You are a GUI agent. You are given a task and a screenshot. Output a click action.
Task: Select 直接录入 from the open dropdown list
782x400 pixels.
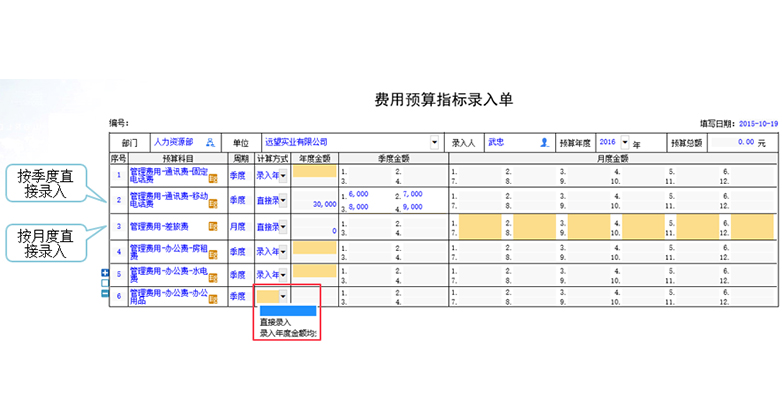276,322
